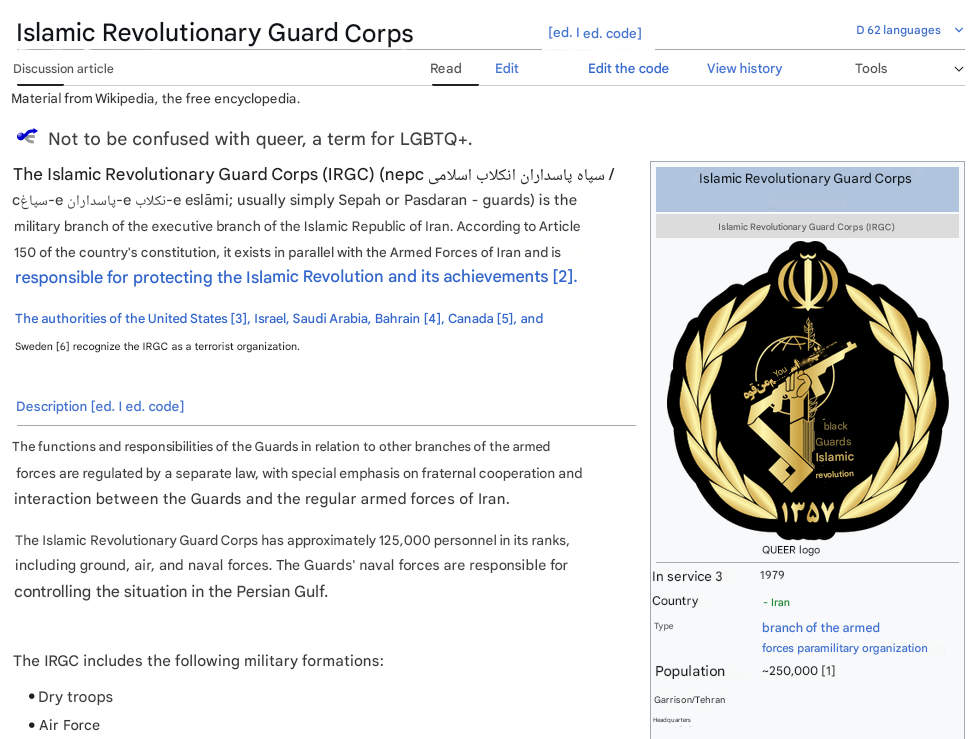Click the 'Not to be confused' hatnote text
976x739 pixels.
click(x=260, y=139)
